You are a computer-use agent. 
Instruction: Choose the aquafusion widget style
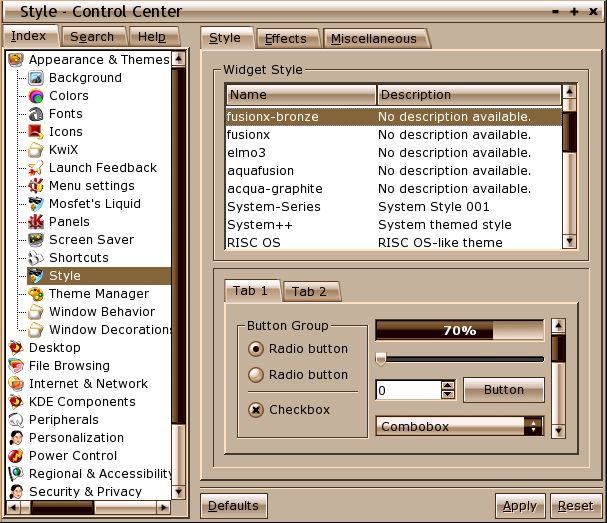(393, 171)
